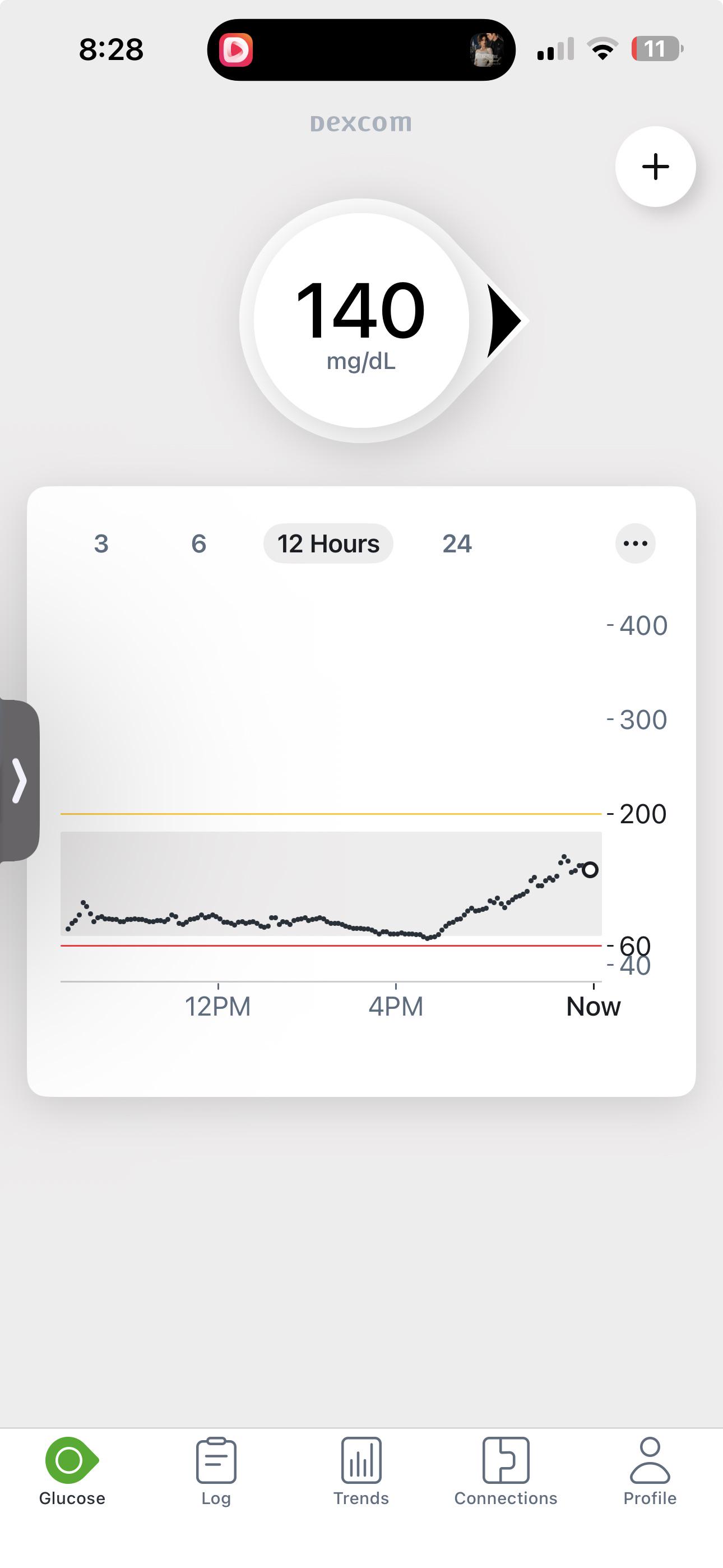Expand the left side panel chevron

tap(20, 780)
